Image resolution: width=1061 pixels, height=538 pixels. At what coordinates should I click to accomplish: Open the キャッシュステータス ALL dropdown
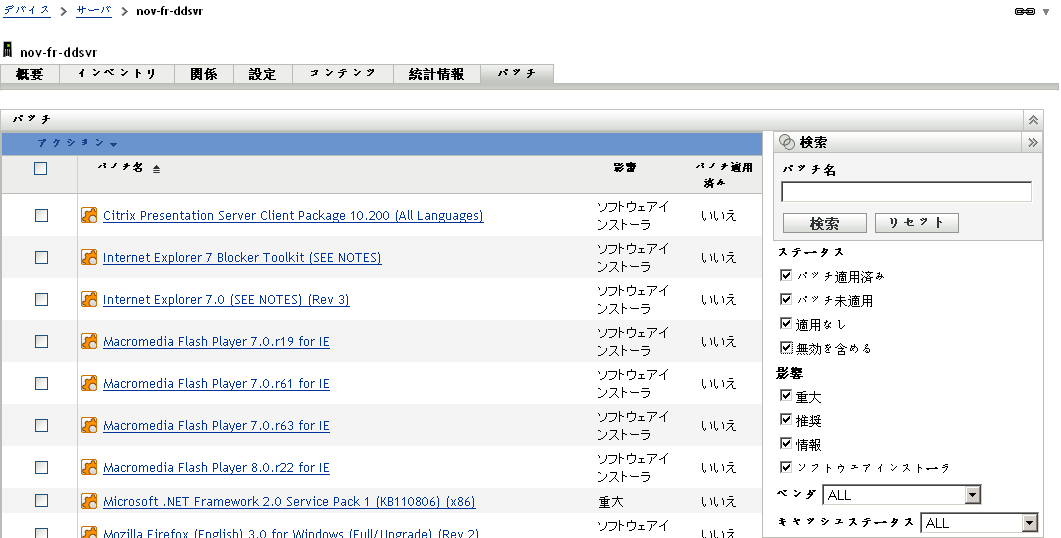point(979,522)
